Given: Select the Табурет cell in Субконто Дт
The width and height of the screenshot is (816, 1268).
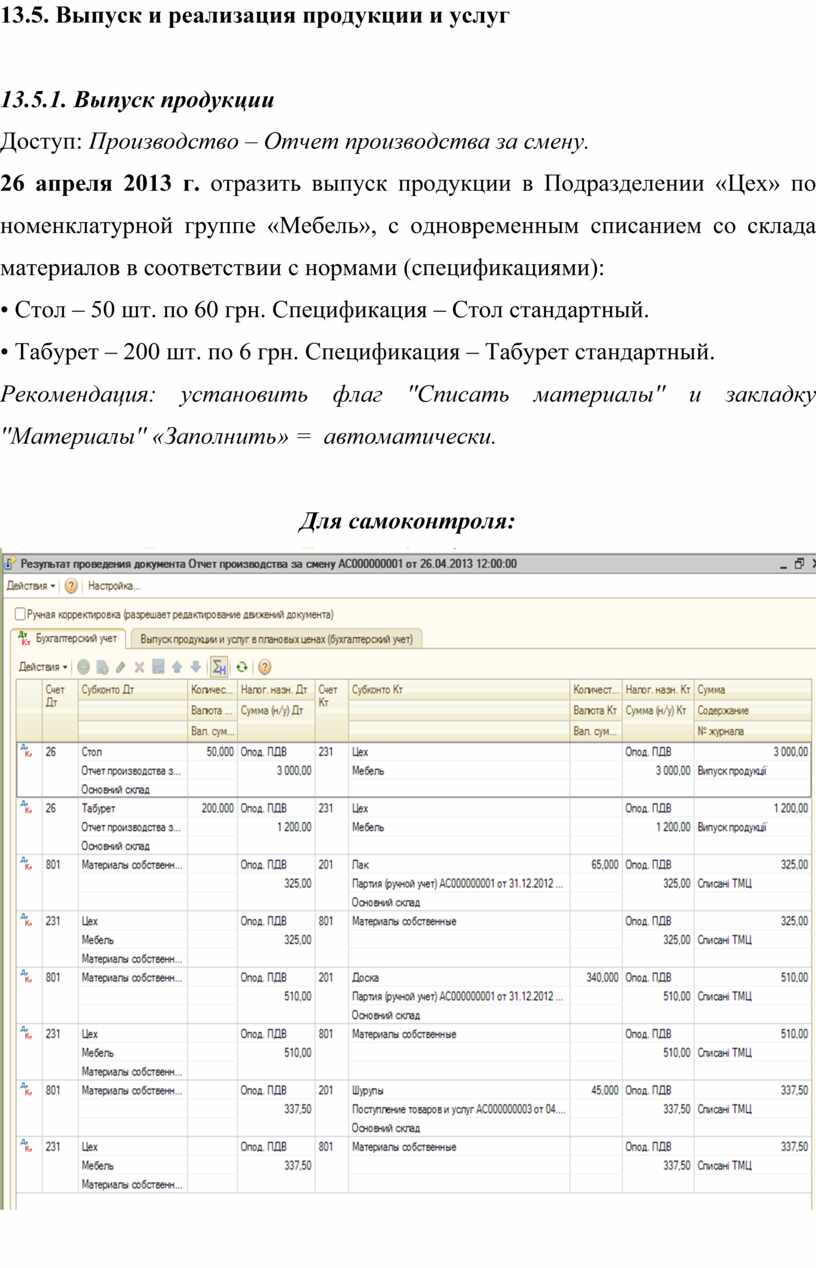Looking at the screenshot, I should point(132,807).
